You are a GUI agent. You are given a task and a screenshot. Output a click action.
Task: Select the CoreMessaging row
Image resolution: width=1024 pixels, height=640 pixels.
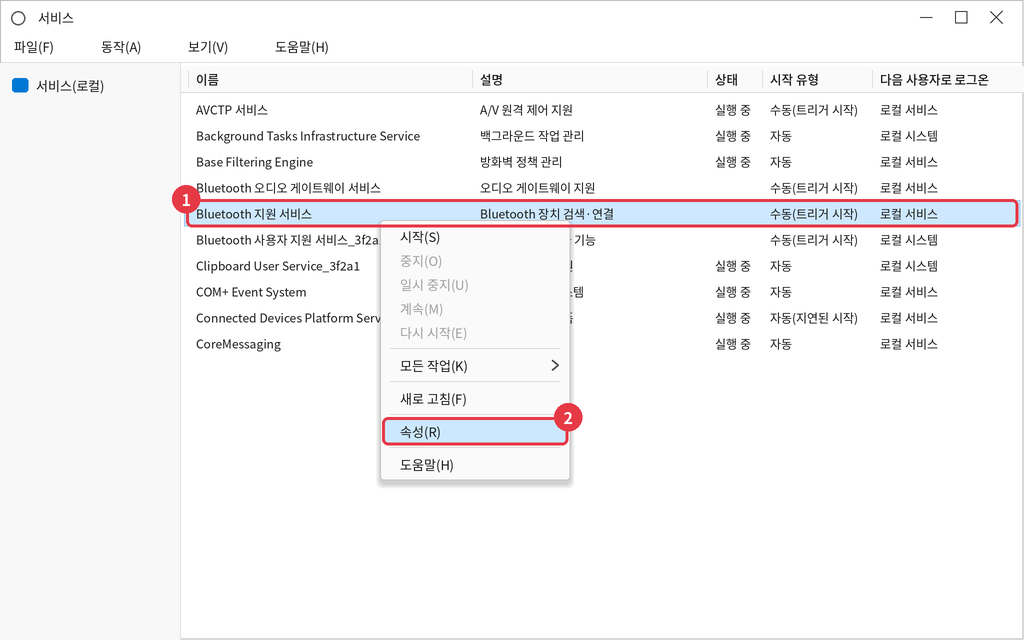click(601, 344)
